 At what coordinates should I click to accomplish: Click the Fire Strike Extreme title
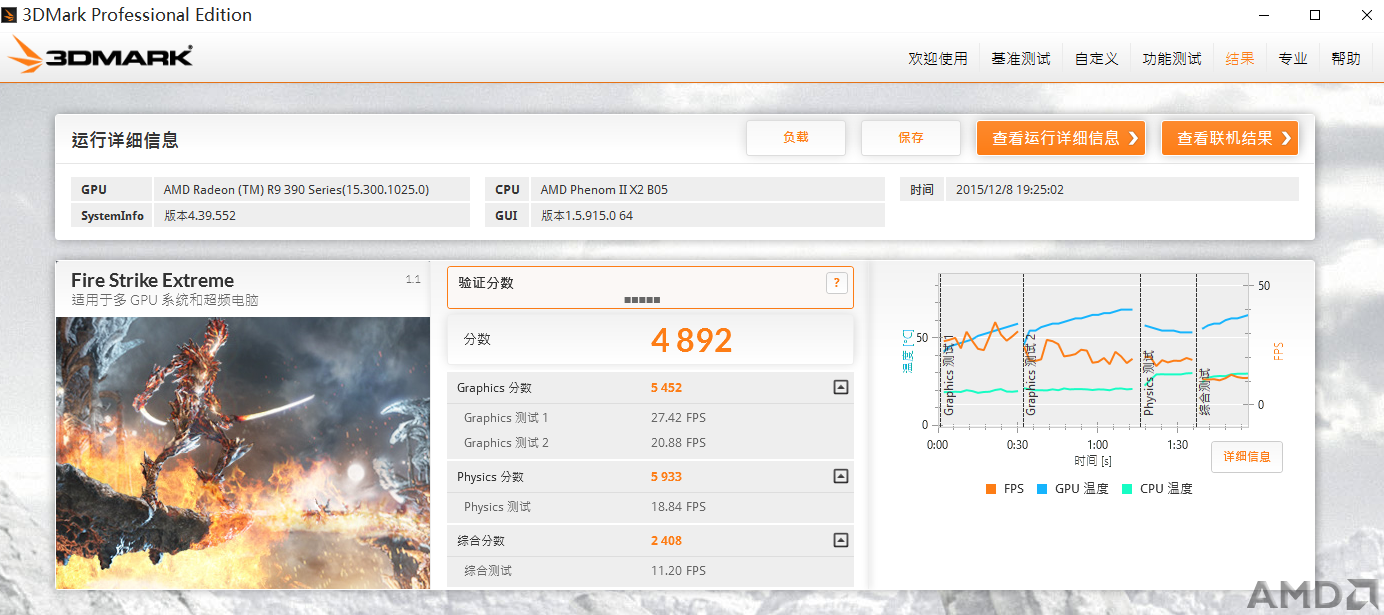click(x=152, y=281)
